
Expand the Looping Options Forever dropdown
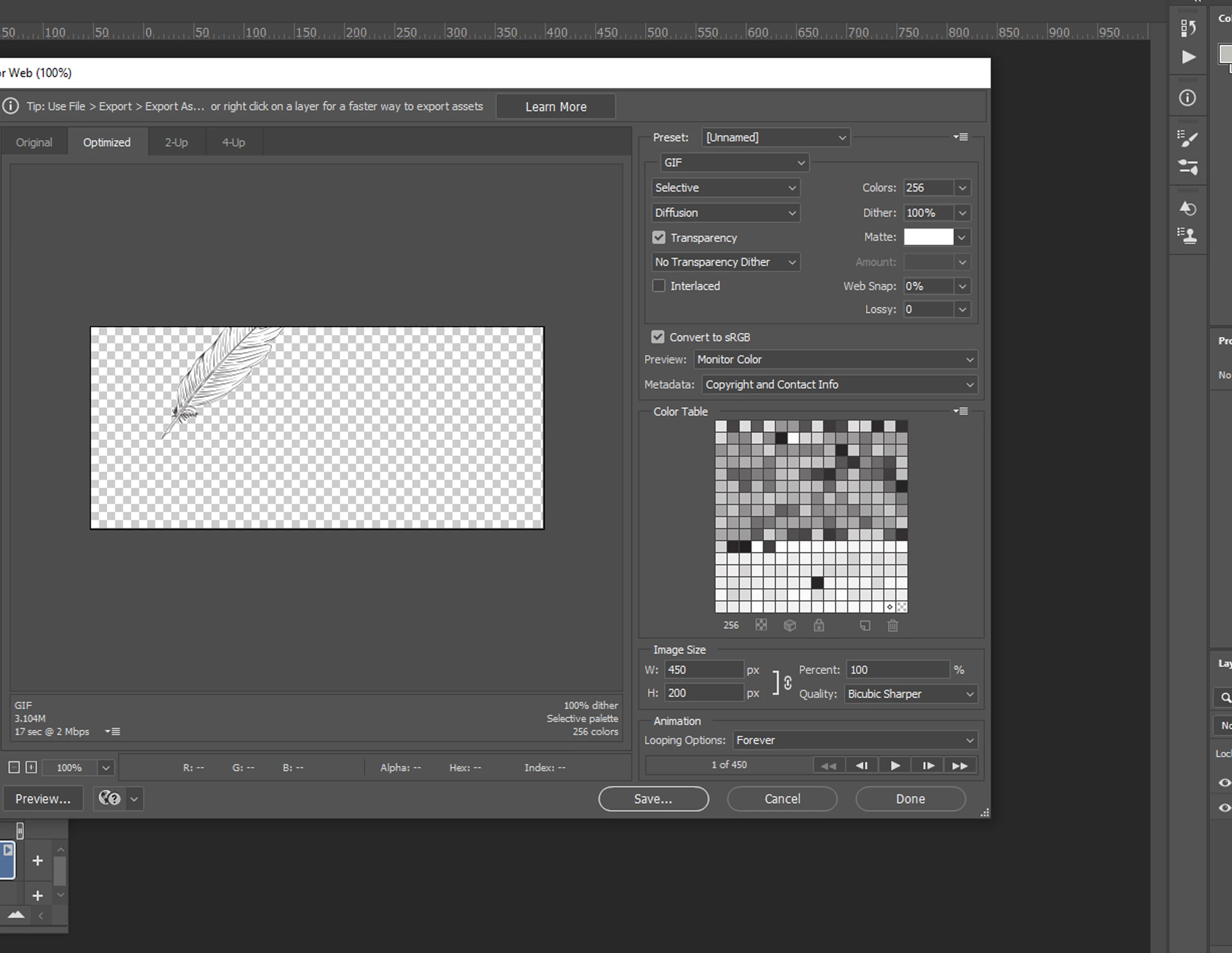coord(855,740)
